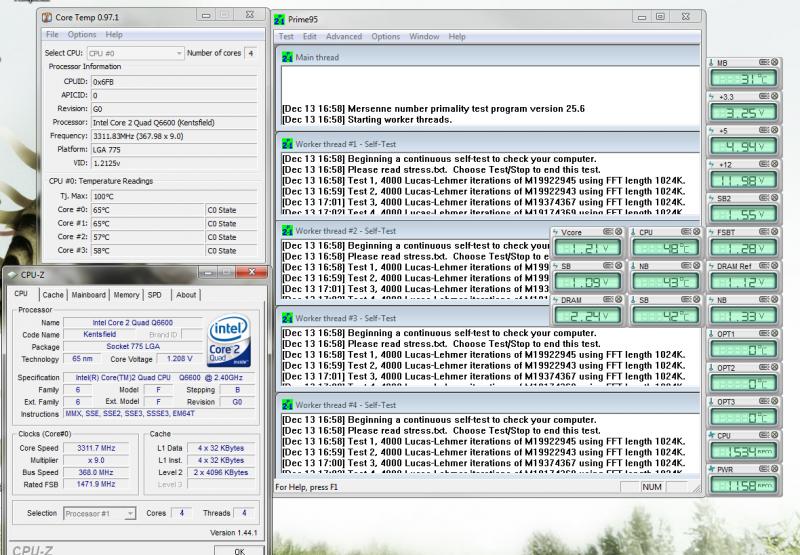Click the NUM indicator in Prime95 status bar
The height and width of the screenshot is (555, 800).
tap(652, 487)
